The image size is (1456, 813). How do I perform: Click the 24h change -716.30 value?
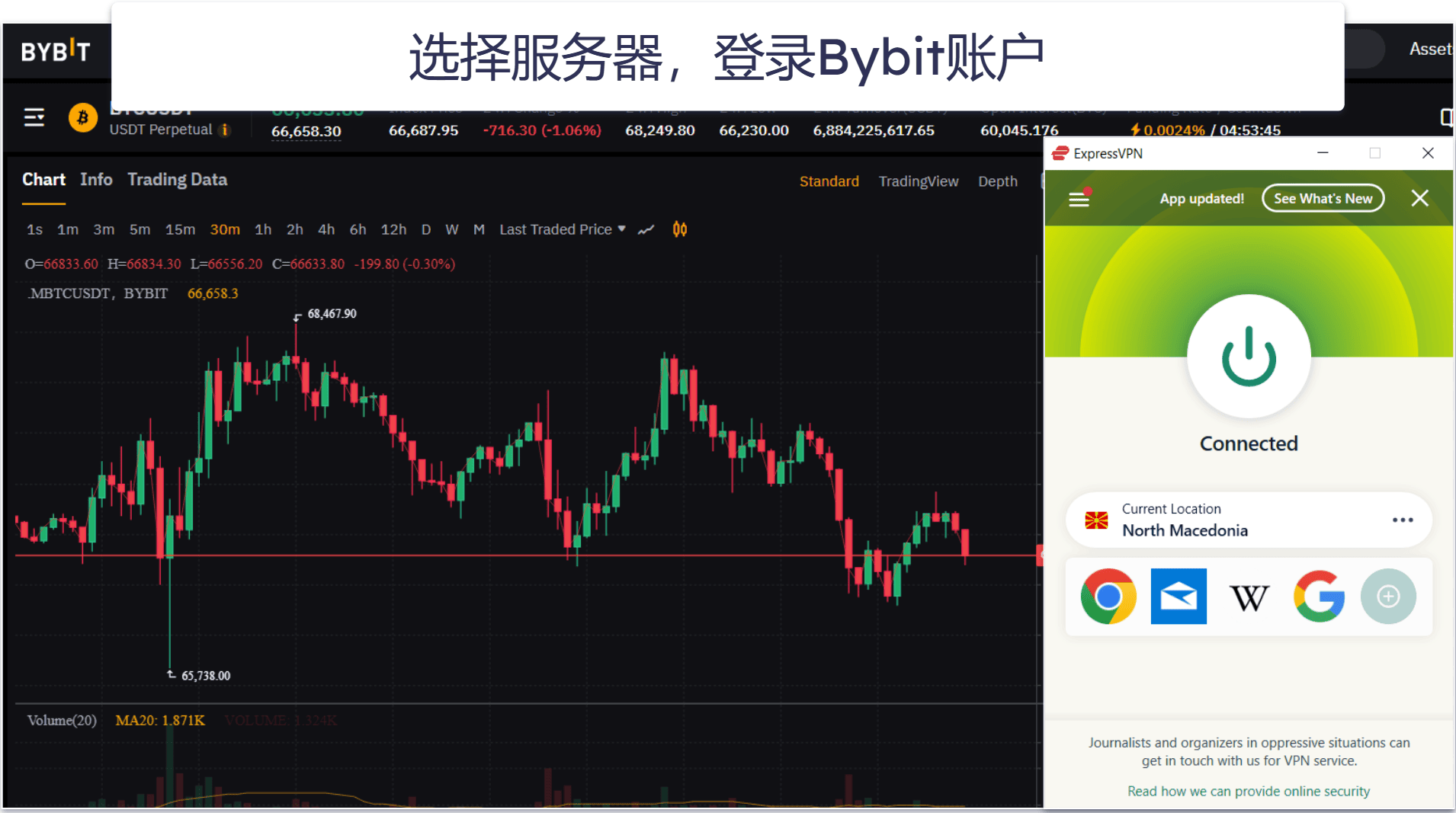541,130
